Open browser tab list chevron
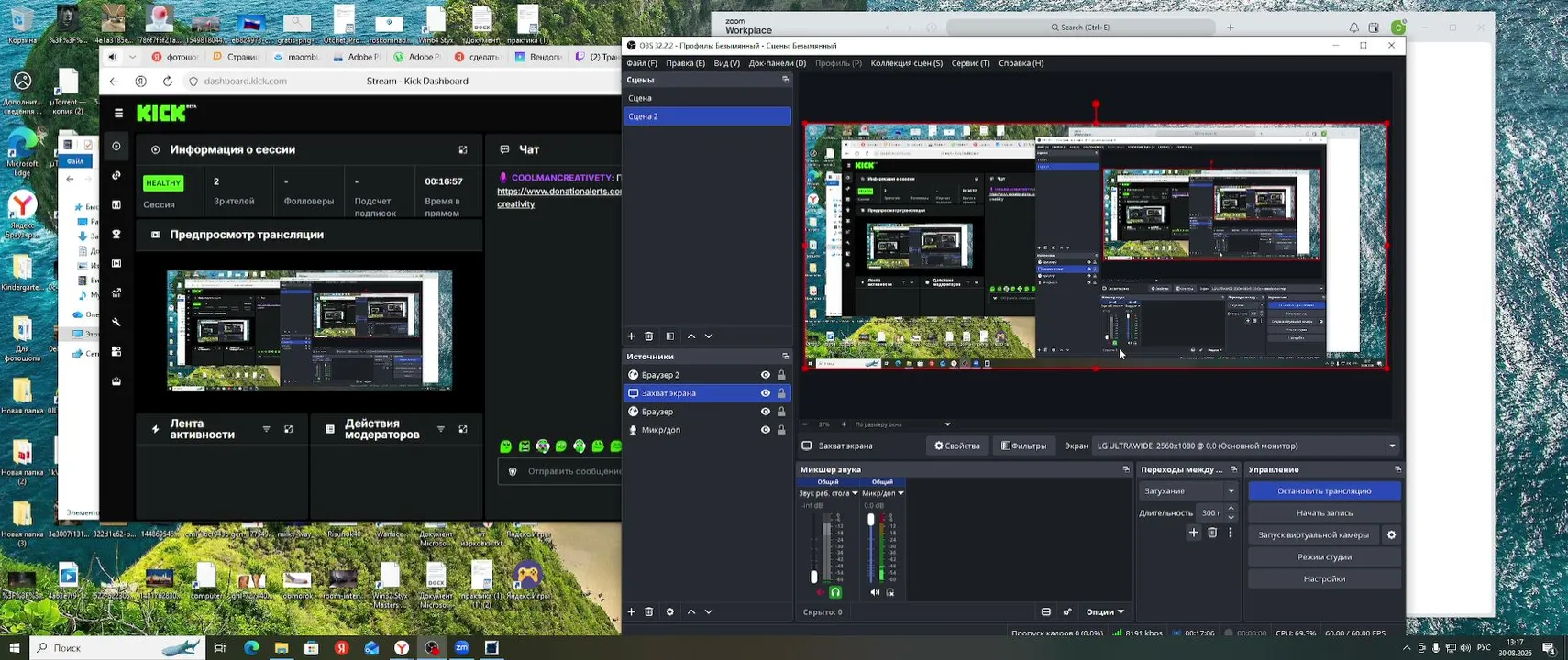Screen dimensions: 1568x660 pyautogui.click(x=132, y=57)
